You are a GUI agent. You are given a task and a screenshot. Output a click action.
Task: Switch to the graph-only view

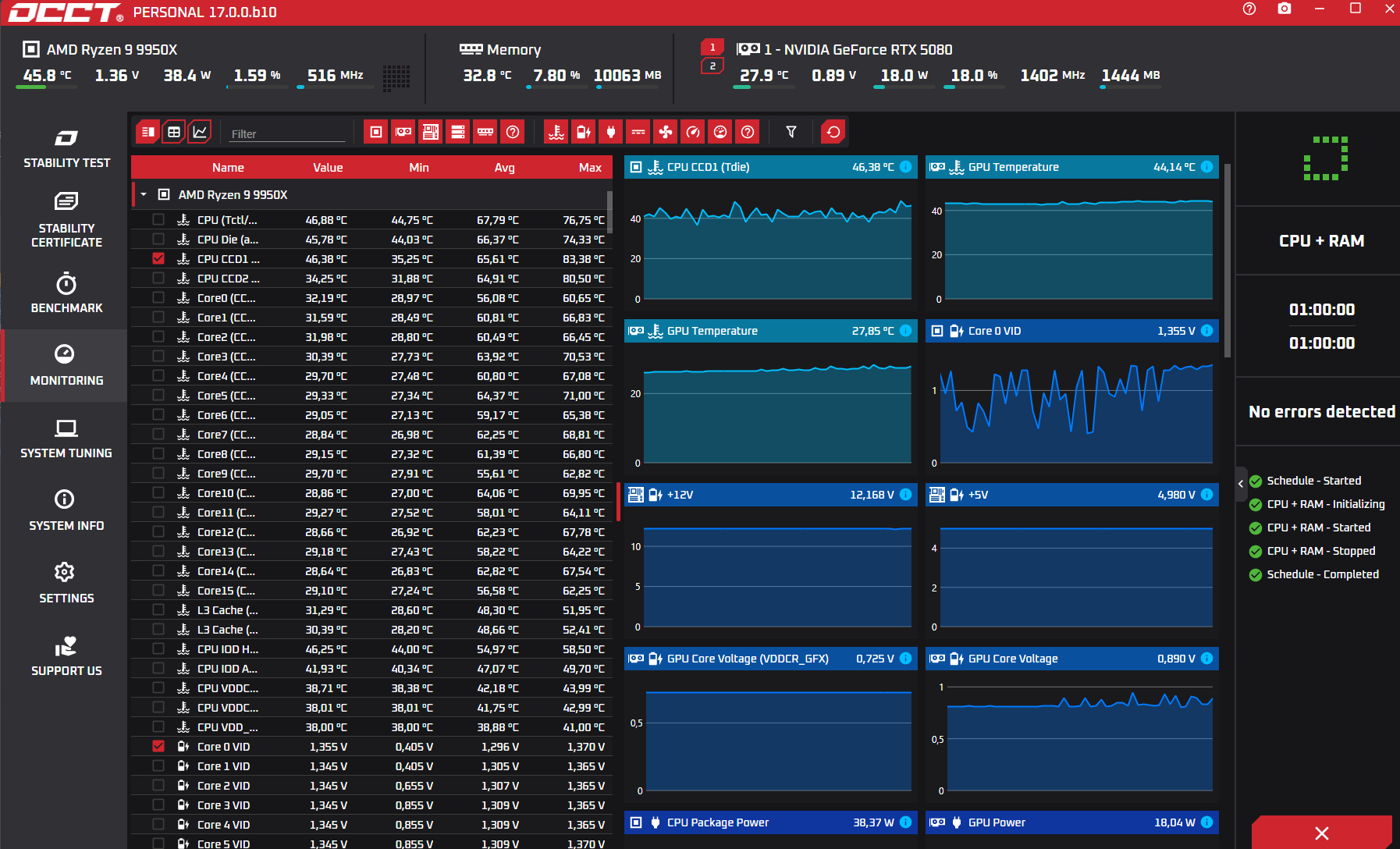point(201,132)
